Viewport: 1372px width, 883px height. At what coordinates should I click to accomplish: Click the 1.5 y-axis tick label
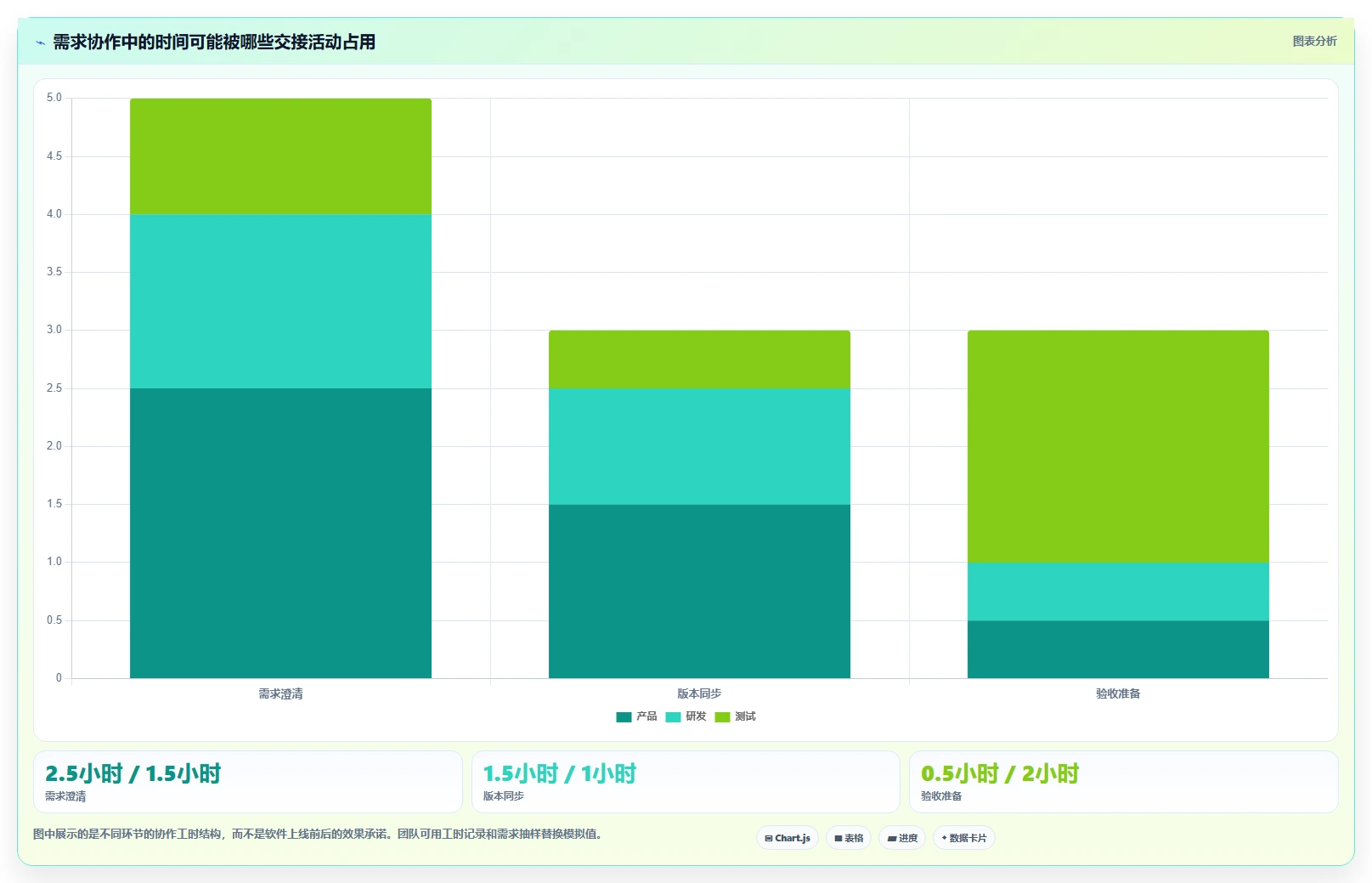pos(54,504)
